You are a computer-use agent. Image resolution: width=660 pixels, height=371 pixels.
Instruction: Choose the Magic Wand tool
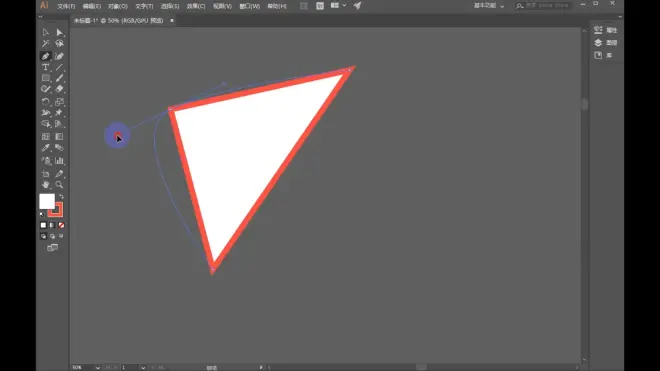coord(45,43)
